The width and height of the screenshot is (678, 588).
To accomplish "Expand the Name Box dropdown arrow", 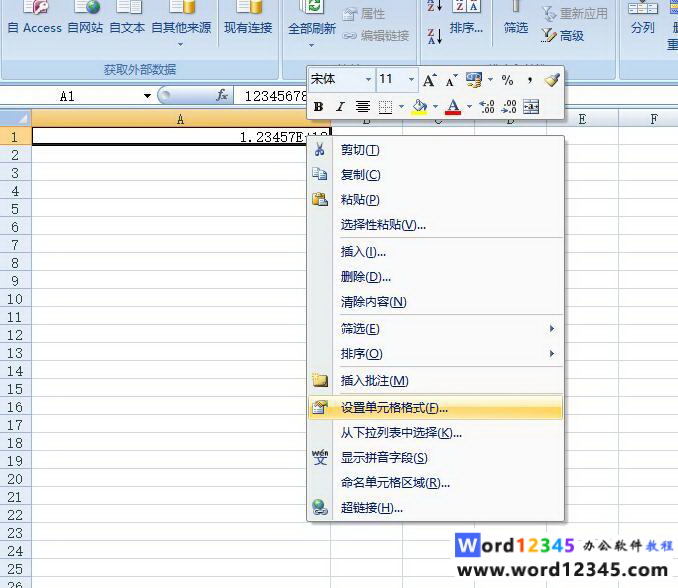I will point(148,96).
